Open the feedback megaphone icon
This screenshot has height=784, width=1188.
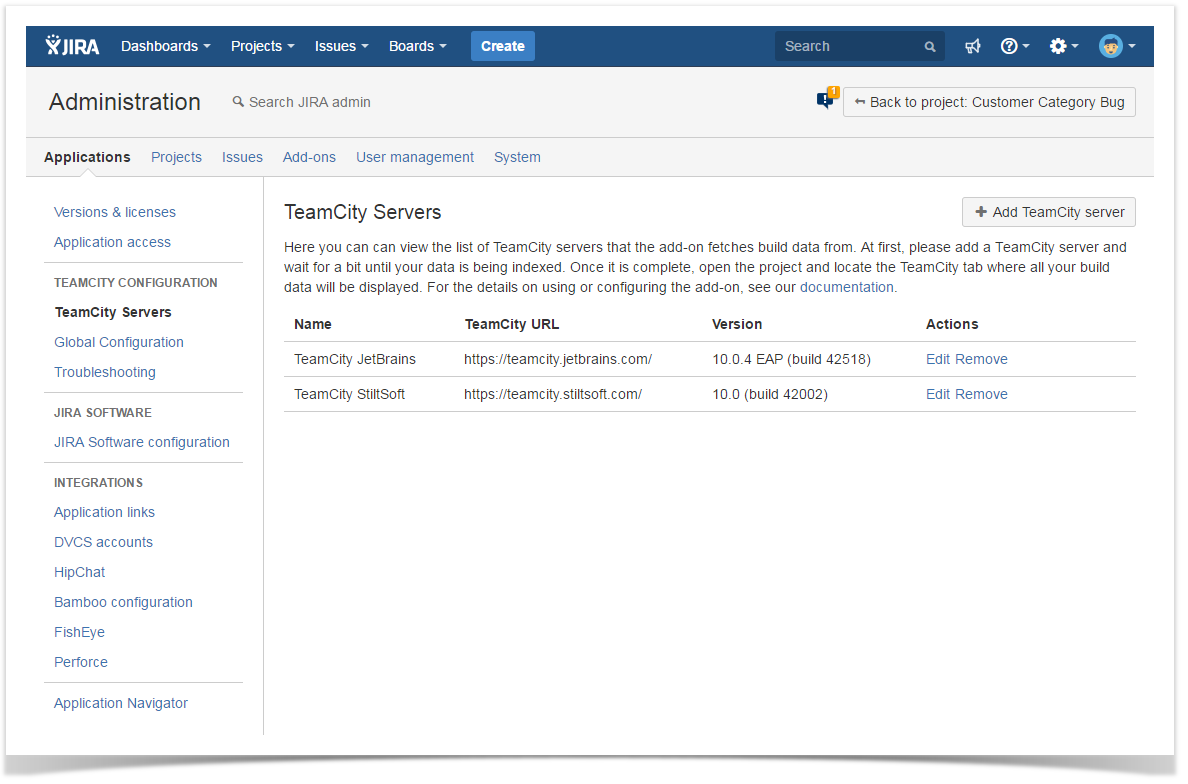point(972,46)
